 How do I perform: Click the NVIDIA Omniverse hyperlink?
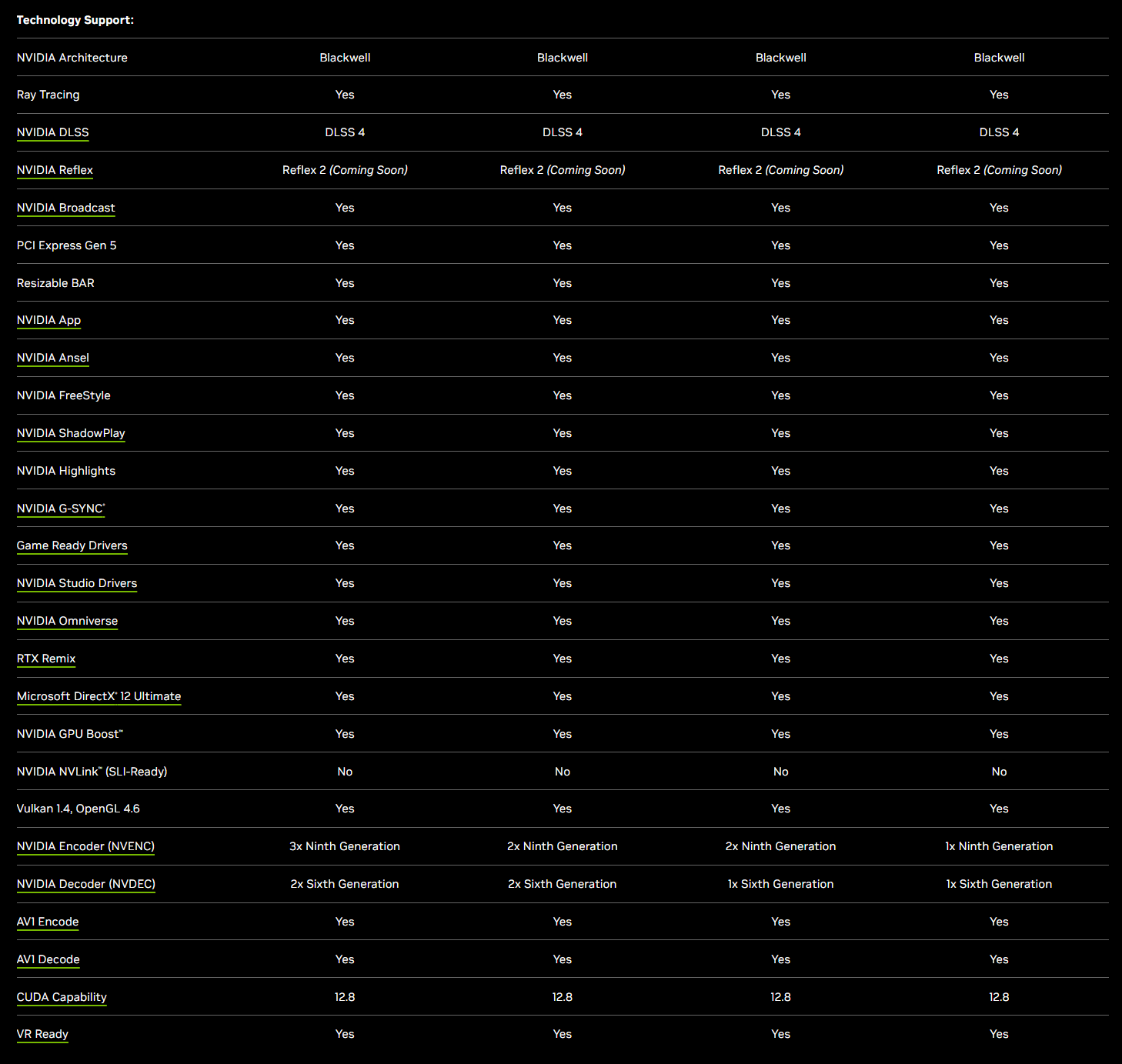[67, 621]
